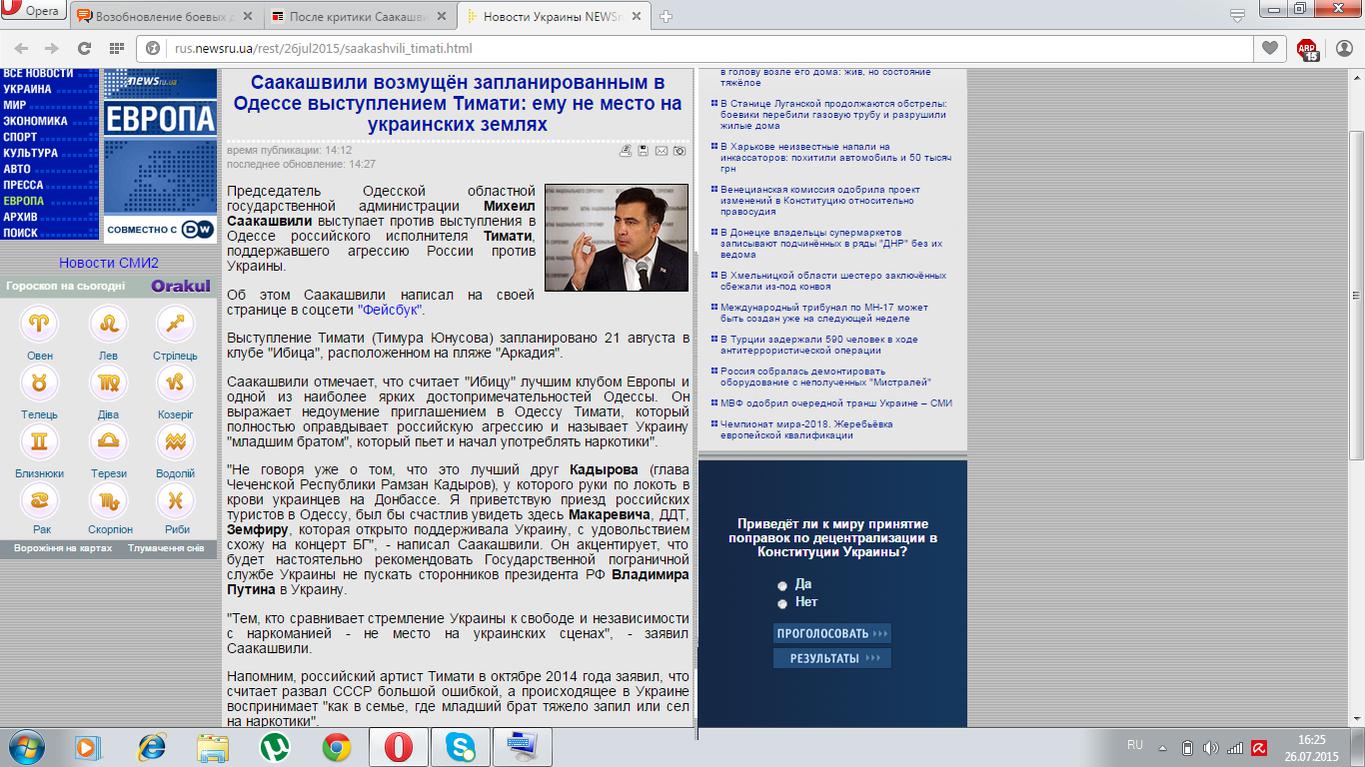
Task: Open the Opera main menu
Action: pyautogui.click(x=33, y=12)
